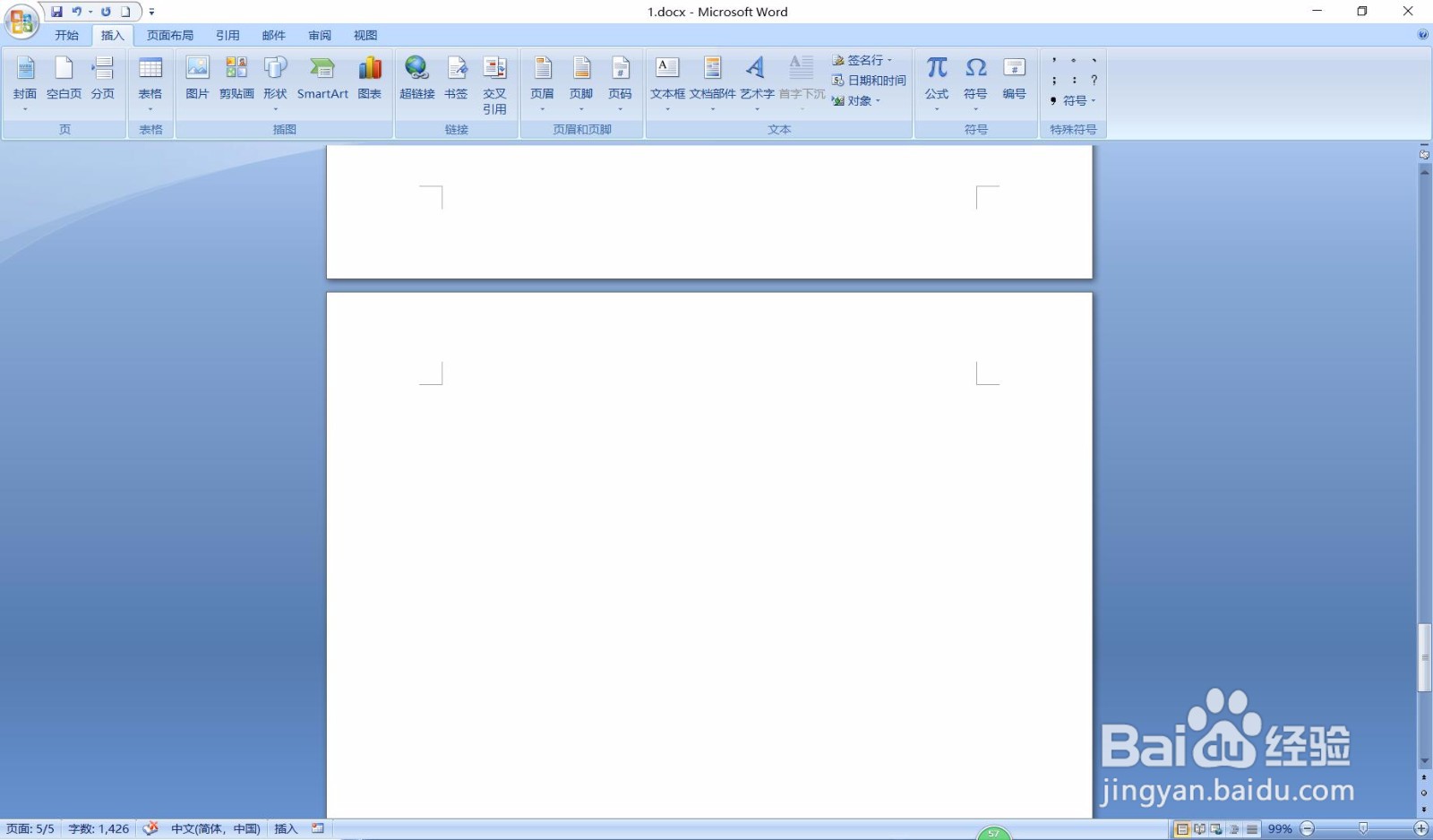Open the View (视图) tab
This screenshot has height=840, width=1433.
[x=365, y=35]
